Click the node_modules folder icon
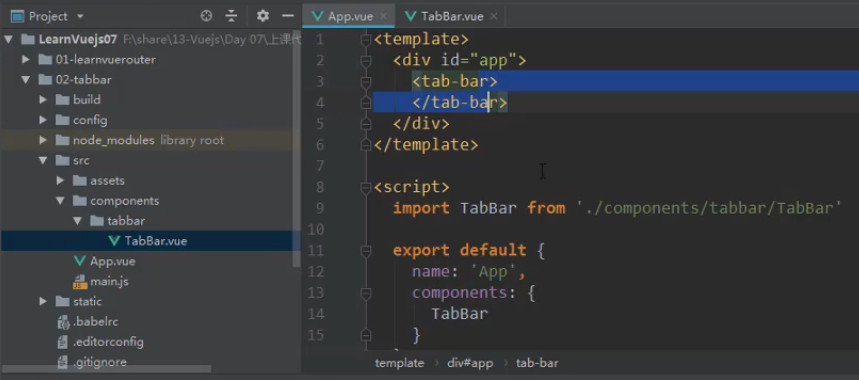The width and height of the screenshot is (859, 380). point(62,140)
